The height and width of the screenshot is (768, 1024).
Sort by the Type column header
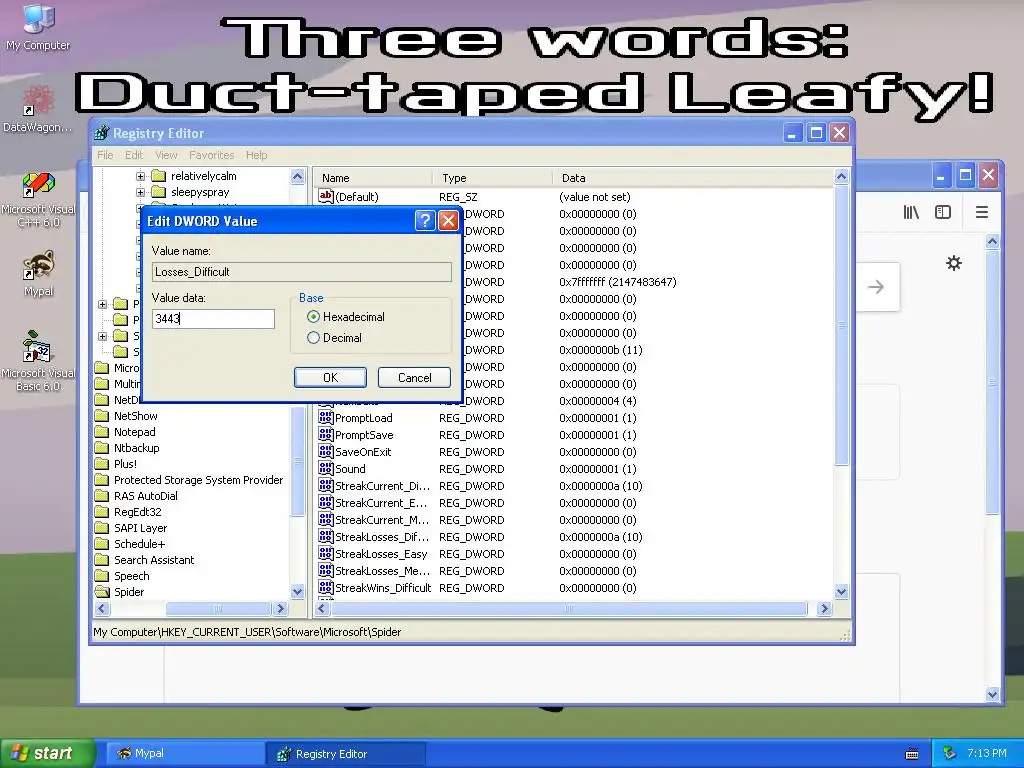point(492,178)
